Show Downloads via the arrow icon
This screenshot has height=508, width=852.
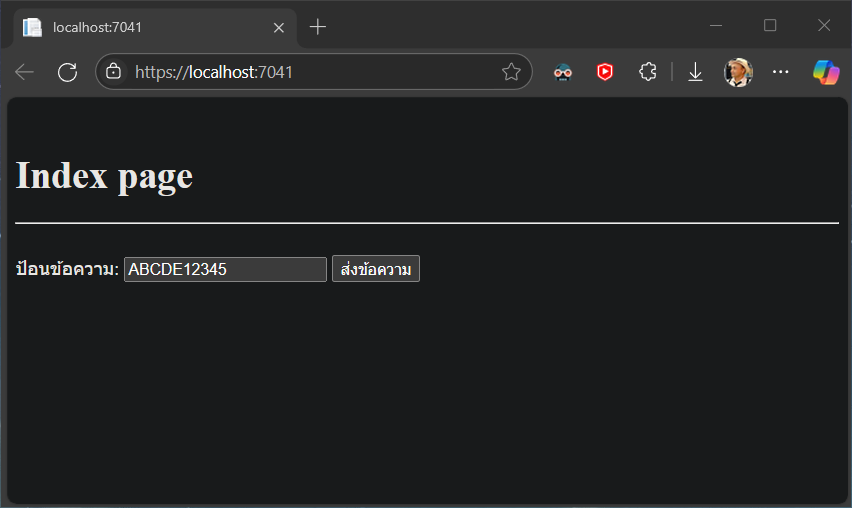coord(695,72)
